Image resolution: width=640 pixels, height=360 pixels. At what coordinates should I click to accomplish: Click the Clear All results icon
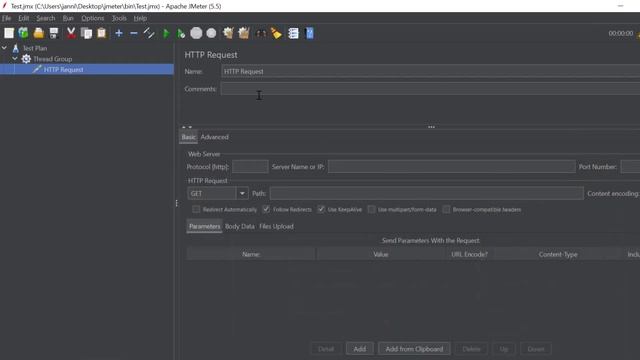[x=244, y=33]
